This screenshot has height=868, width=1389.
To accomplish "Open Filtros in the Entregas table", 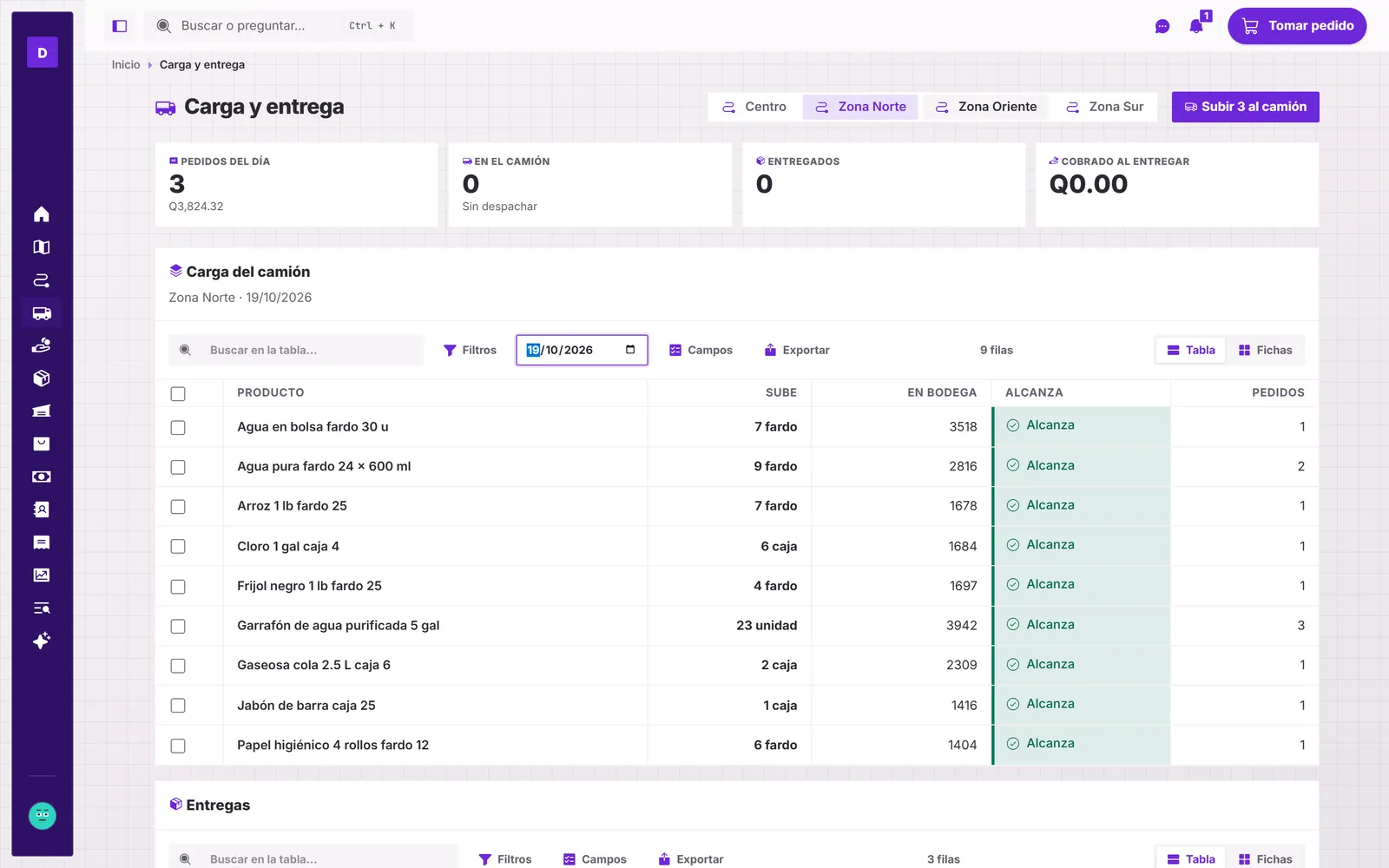I will click(505, 859).
